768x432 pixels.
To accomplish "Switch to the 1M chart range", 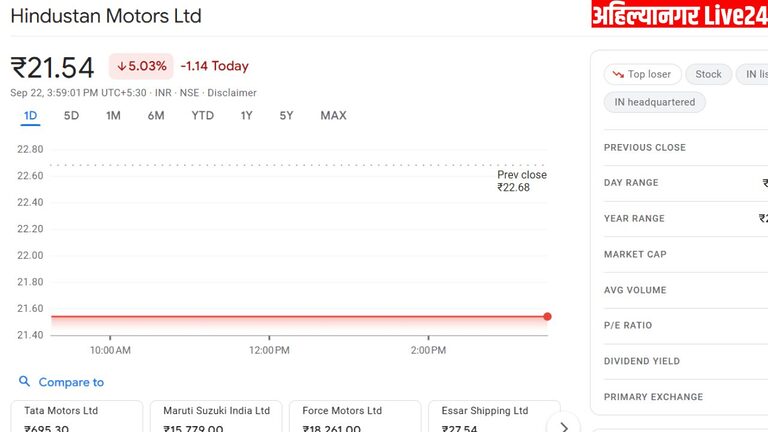I will pos(113,115).
